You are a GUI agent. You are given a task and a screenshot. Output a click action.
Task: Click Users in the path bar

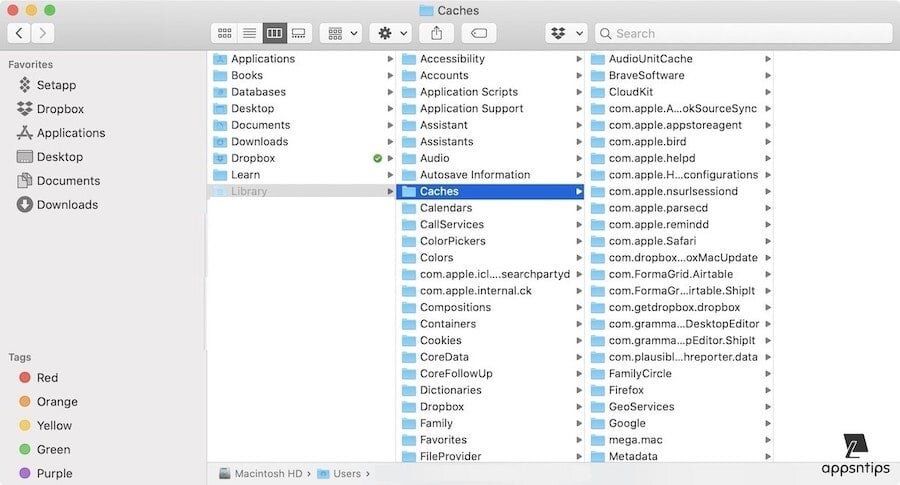tap(346, 473)
